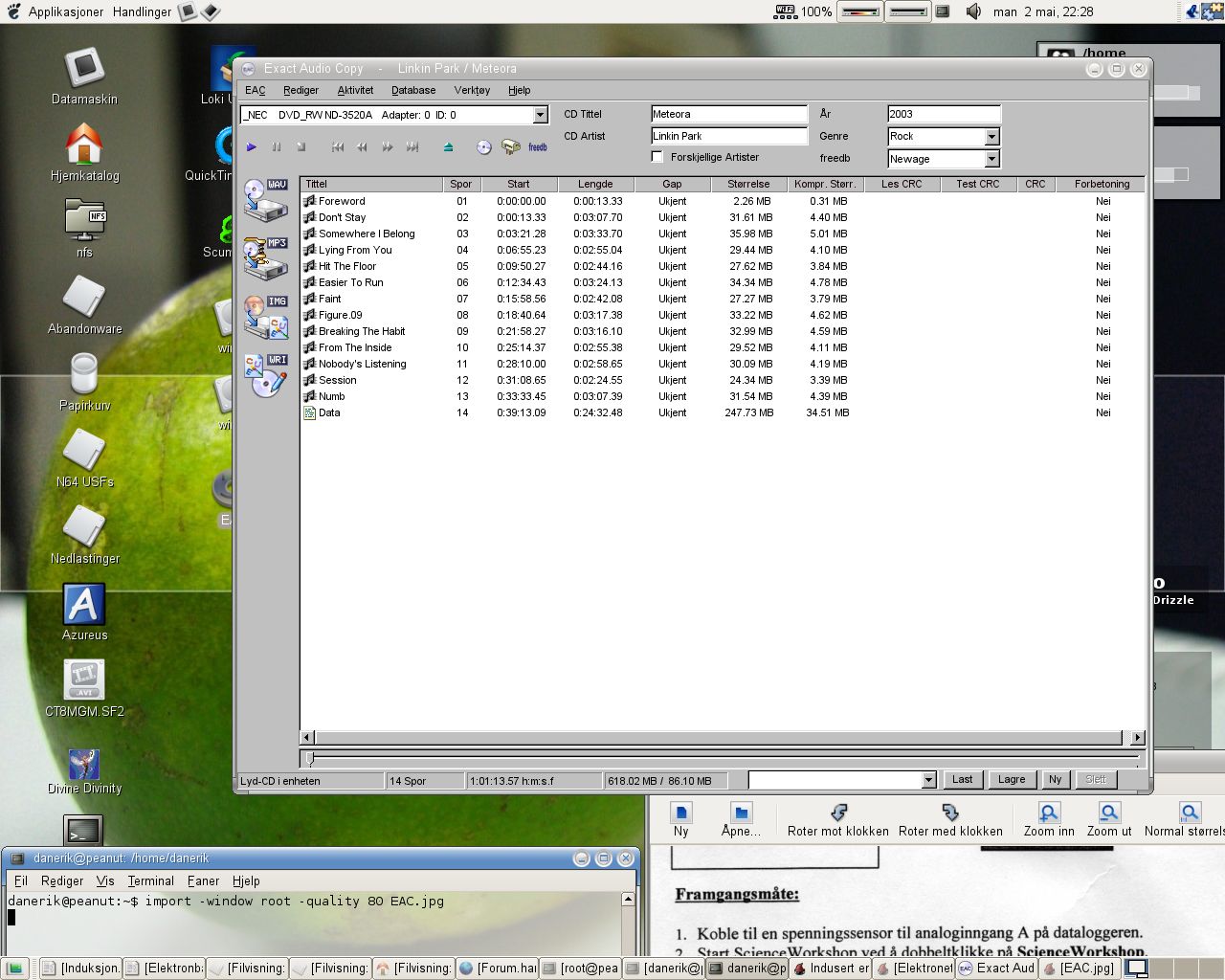Click the WAV copy tracks icon
1225x980 pixels.
[x=265, y=200]
